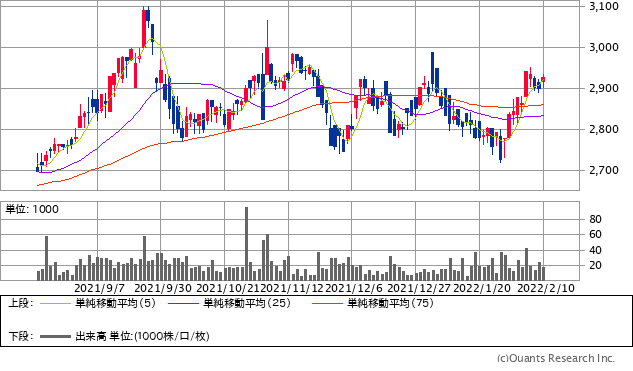This screenshot has width=633, height=371.
Task: Click the 単純移動平均(75) legend text
Action: pos(391,303)
